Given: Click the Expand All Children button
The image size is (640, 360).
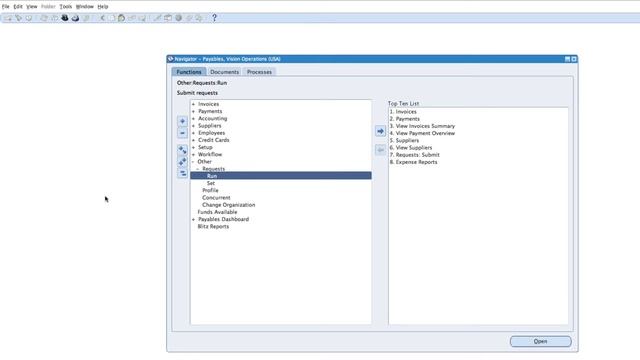Looking at the screenshot, I should (182, 150).
